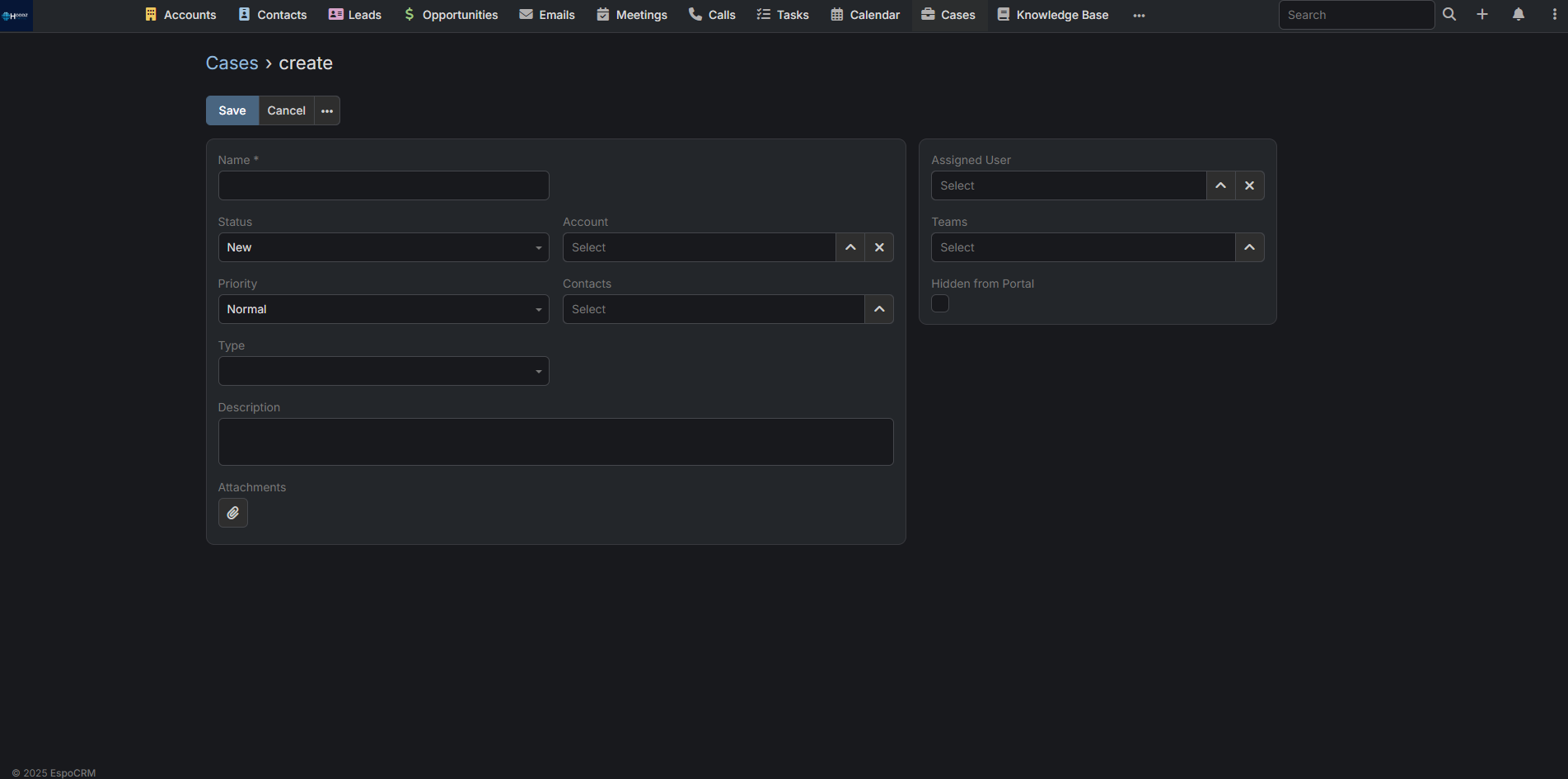Click the global search magnifier icon
This screenshot has width=1568, height=779.
pos(1449,15)
